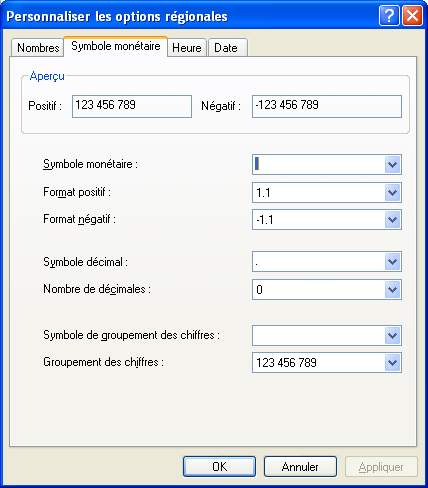Click the help question mark icon
Viewport: 428px width, 488px height.
click(x=389, y=15)
